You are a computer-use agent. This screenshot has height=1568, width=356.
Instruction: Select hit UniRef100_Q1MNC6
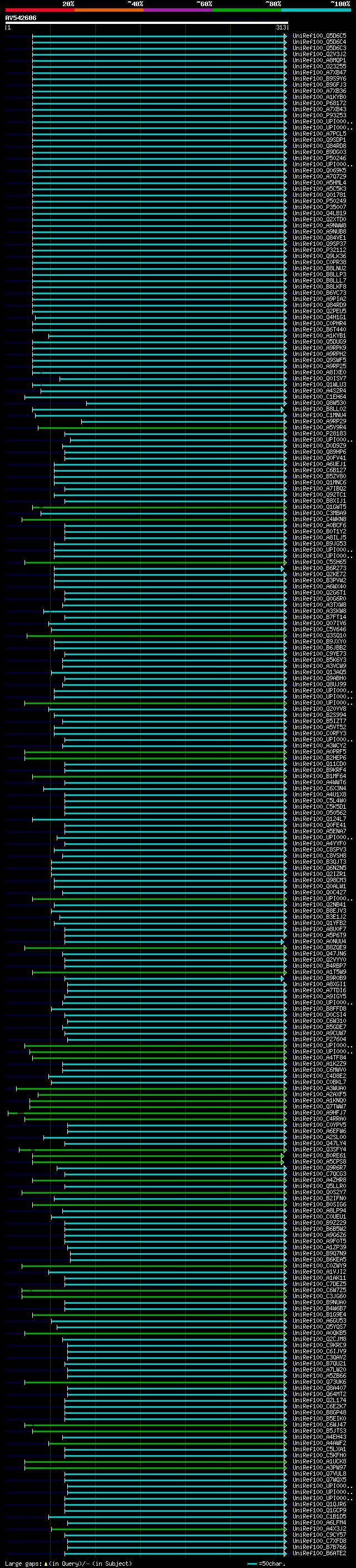[x=319, y=483]
